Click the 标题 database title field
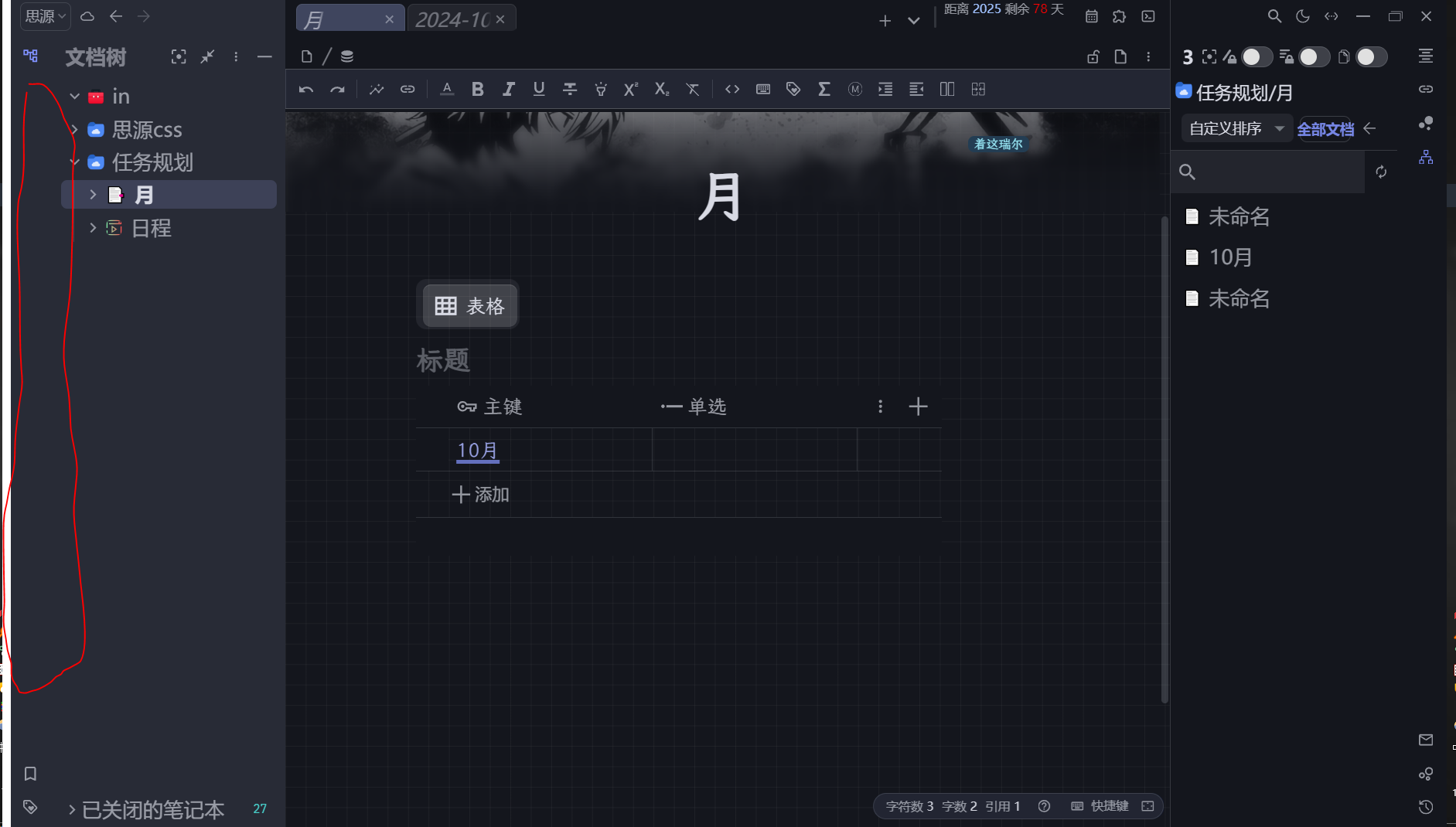This screenshot has width=1456, height=827. coord(443,360)
